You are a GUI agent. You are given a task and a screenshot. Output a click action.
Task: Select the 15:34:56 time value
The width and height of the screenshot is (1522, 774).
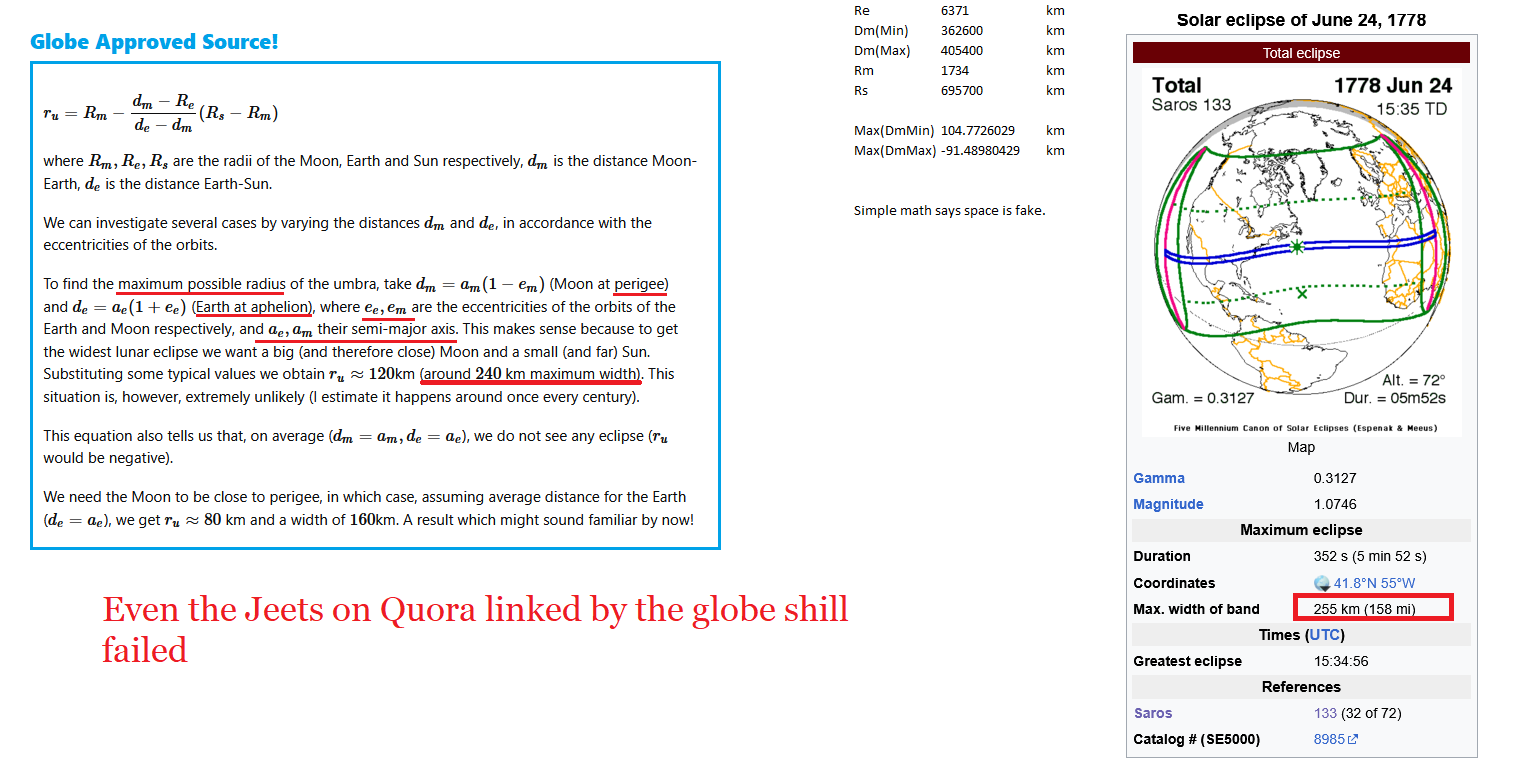pyautogui.click(x=1341, y=661)
